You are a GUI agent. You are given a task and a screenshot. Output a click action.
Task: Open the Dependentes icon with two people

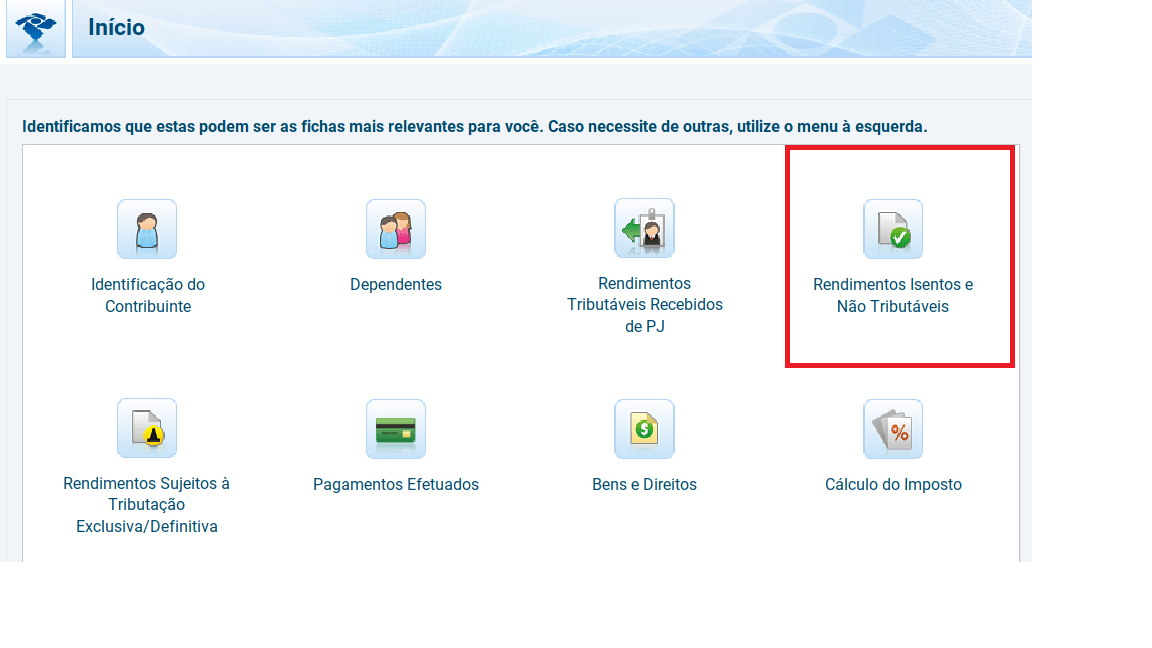point(396,229)
